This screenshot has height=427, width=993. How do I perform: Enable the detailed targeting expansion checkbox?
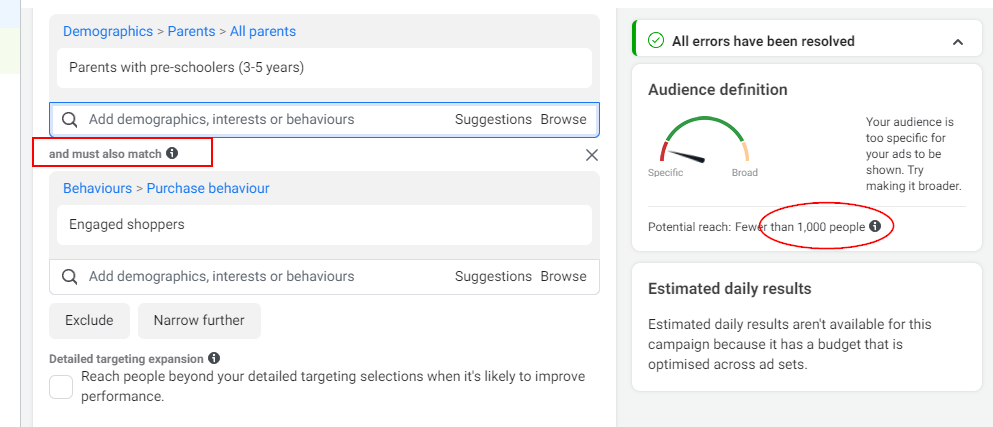tap(61, 387)
